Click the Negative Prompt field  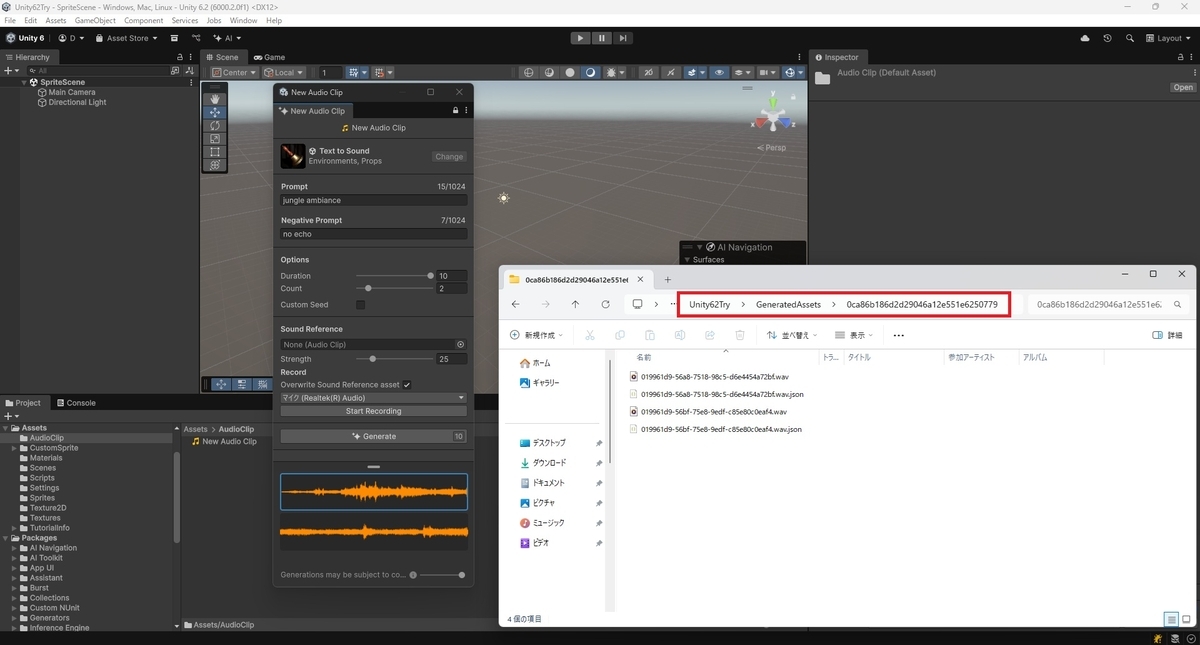(x=373, y=234)
